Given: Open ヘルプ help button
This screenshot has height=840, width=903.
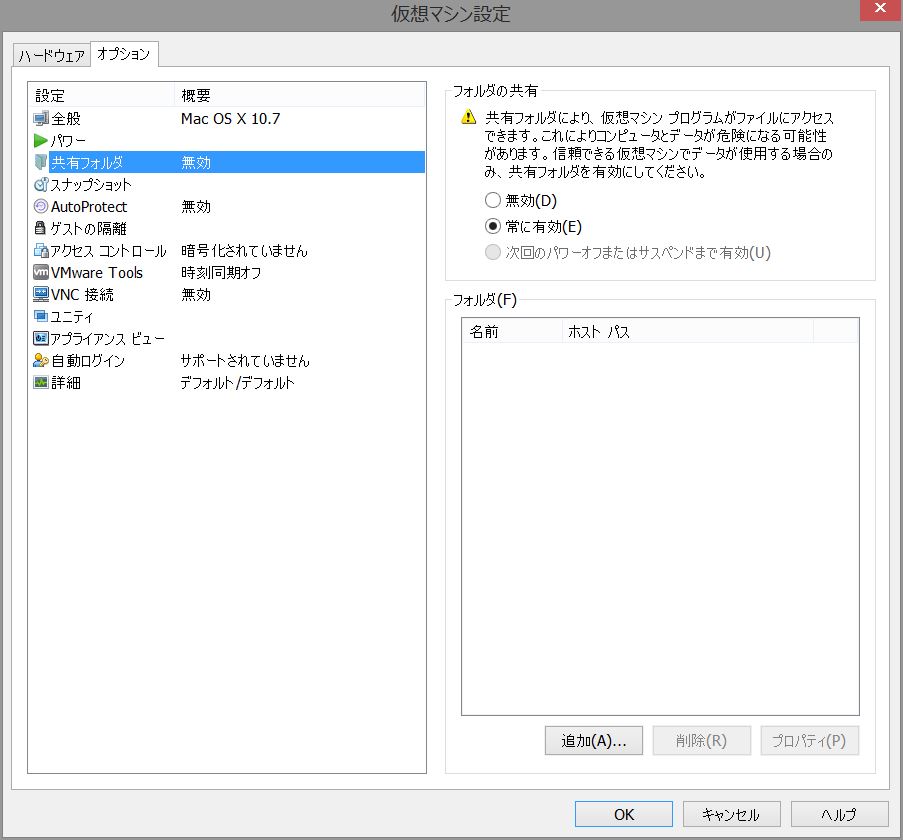Looking at the screenshot, I should 839,814.
